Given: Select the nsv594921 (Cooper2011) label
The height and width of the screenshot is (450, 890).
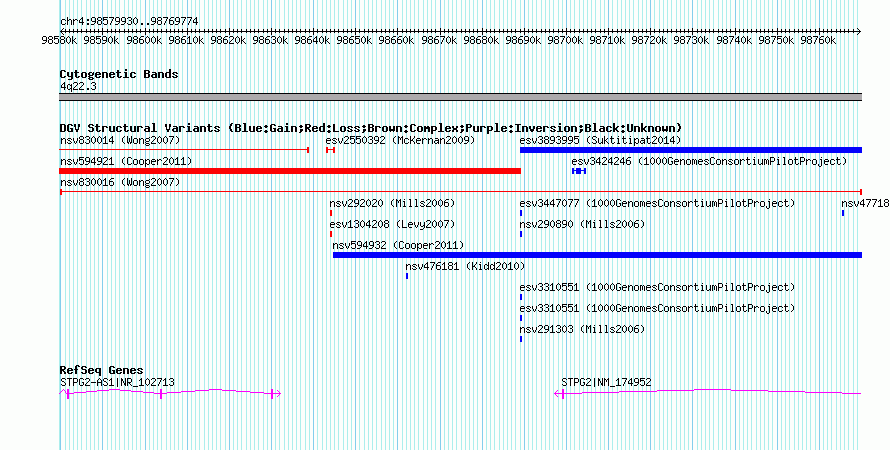Looking at the screenshot, I should (x=126, y=162).
